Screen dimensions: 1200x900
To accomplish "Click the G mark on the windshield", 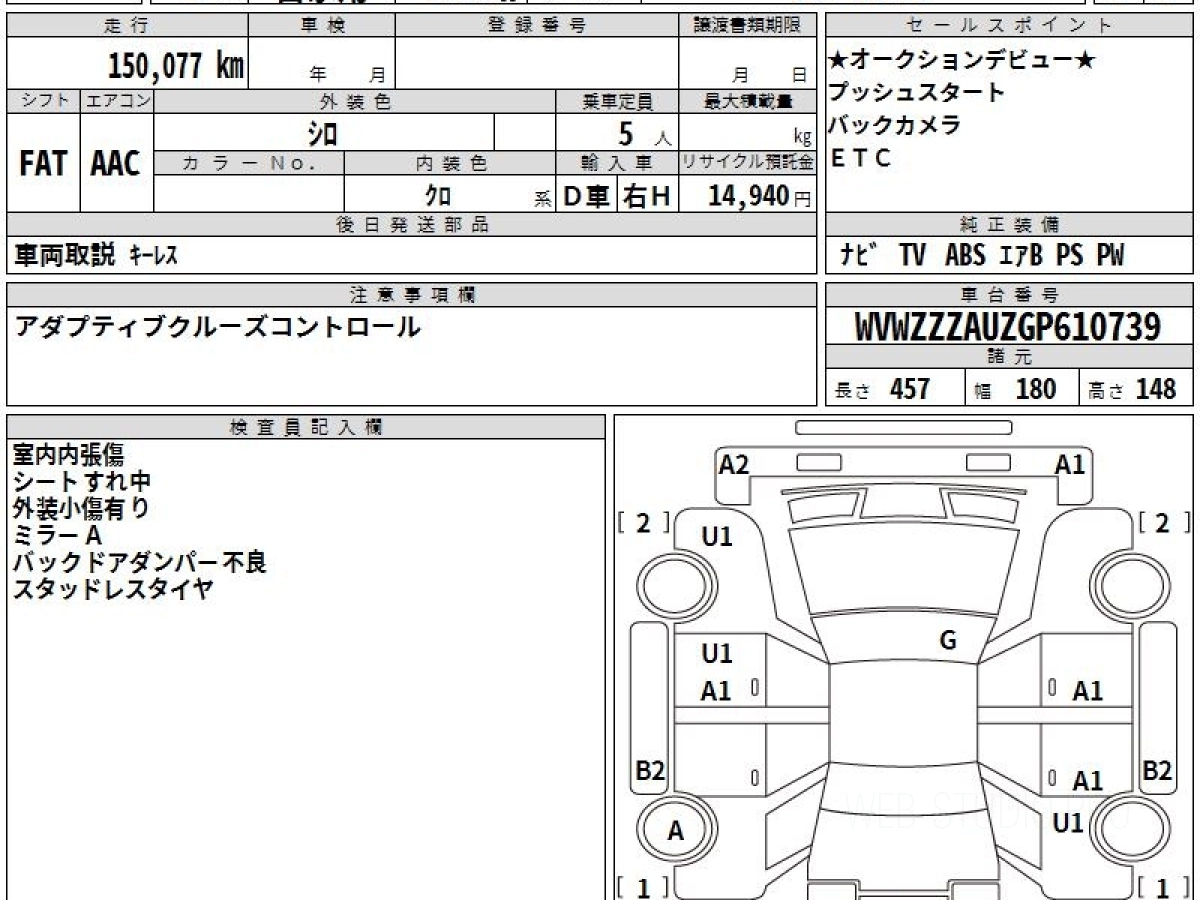I will pyautogui.click(x=948, y=641).
